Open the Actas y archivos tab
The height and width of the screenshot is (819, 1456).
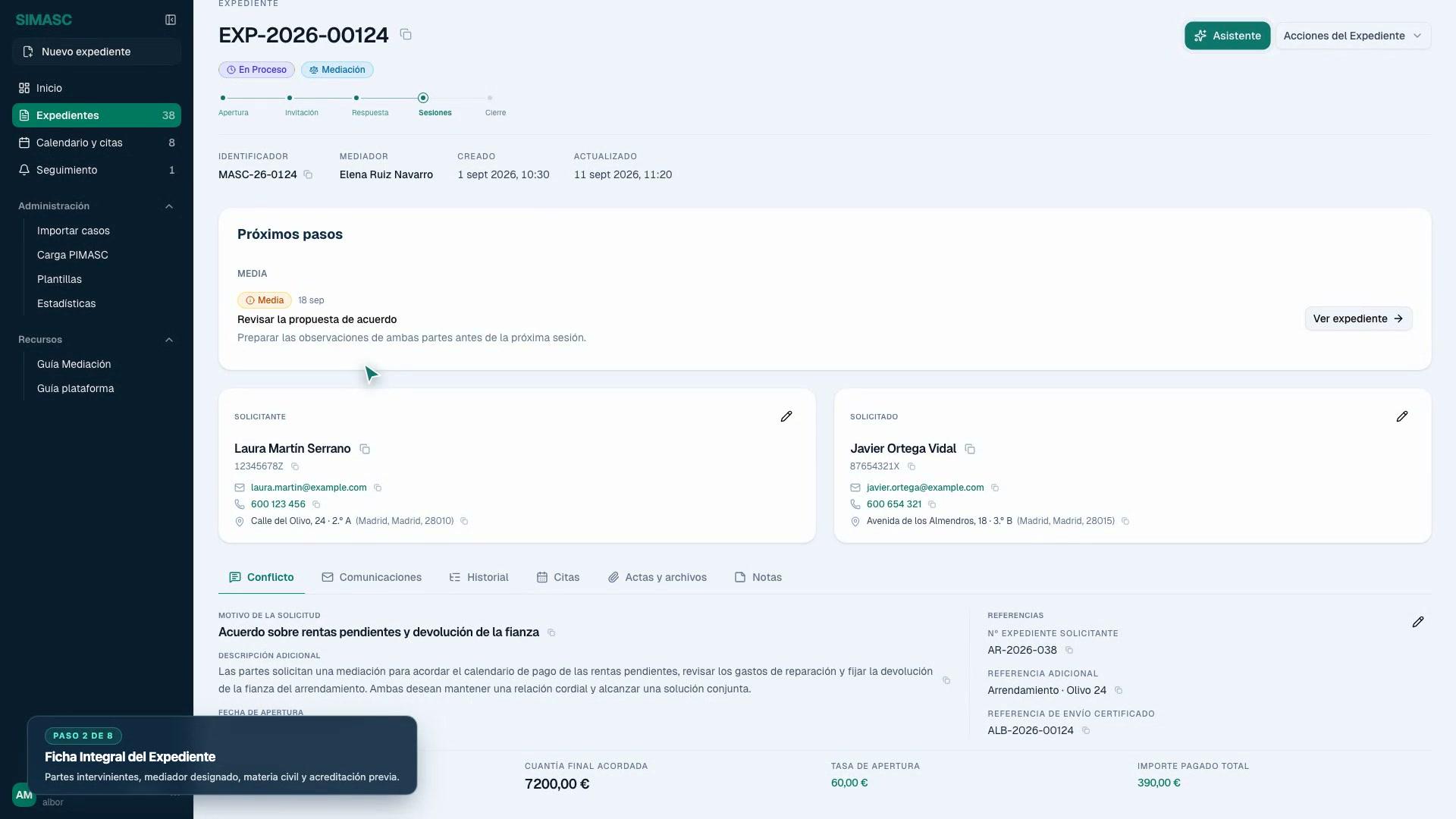pyautogui.click(x=657, y=577)
